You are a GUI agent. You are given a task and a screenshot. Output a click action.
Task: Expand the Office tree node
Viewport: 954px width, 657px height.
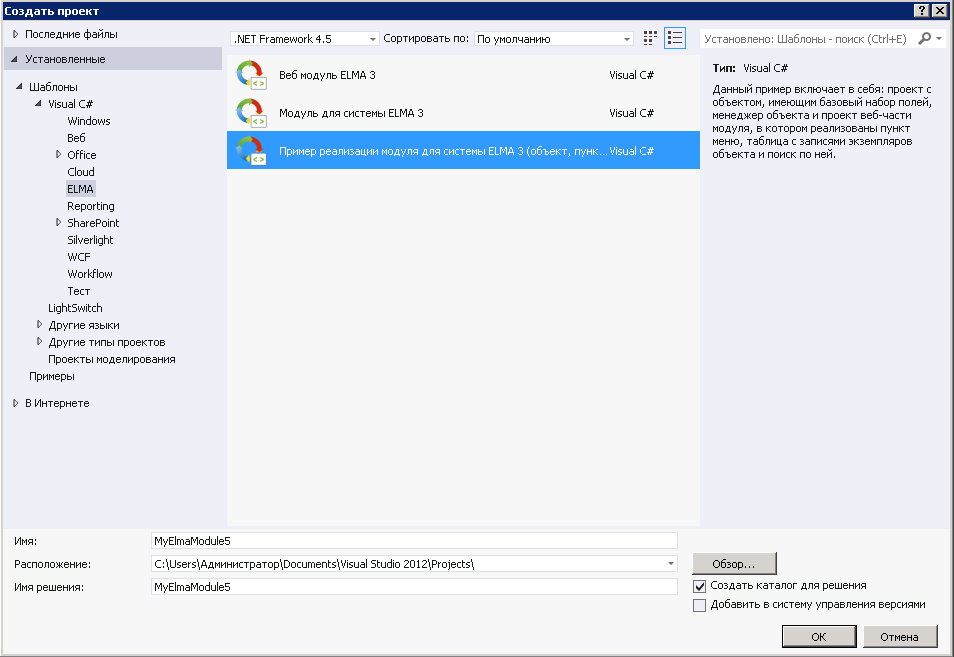click(x=59, y=155)
